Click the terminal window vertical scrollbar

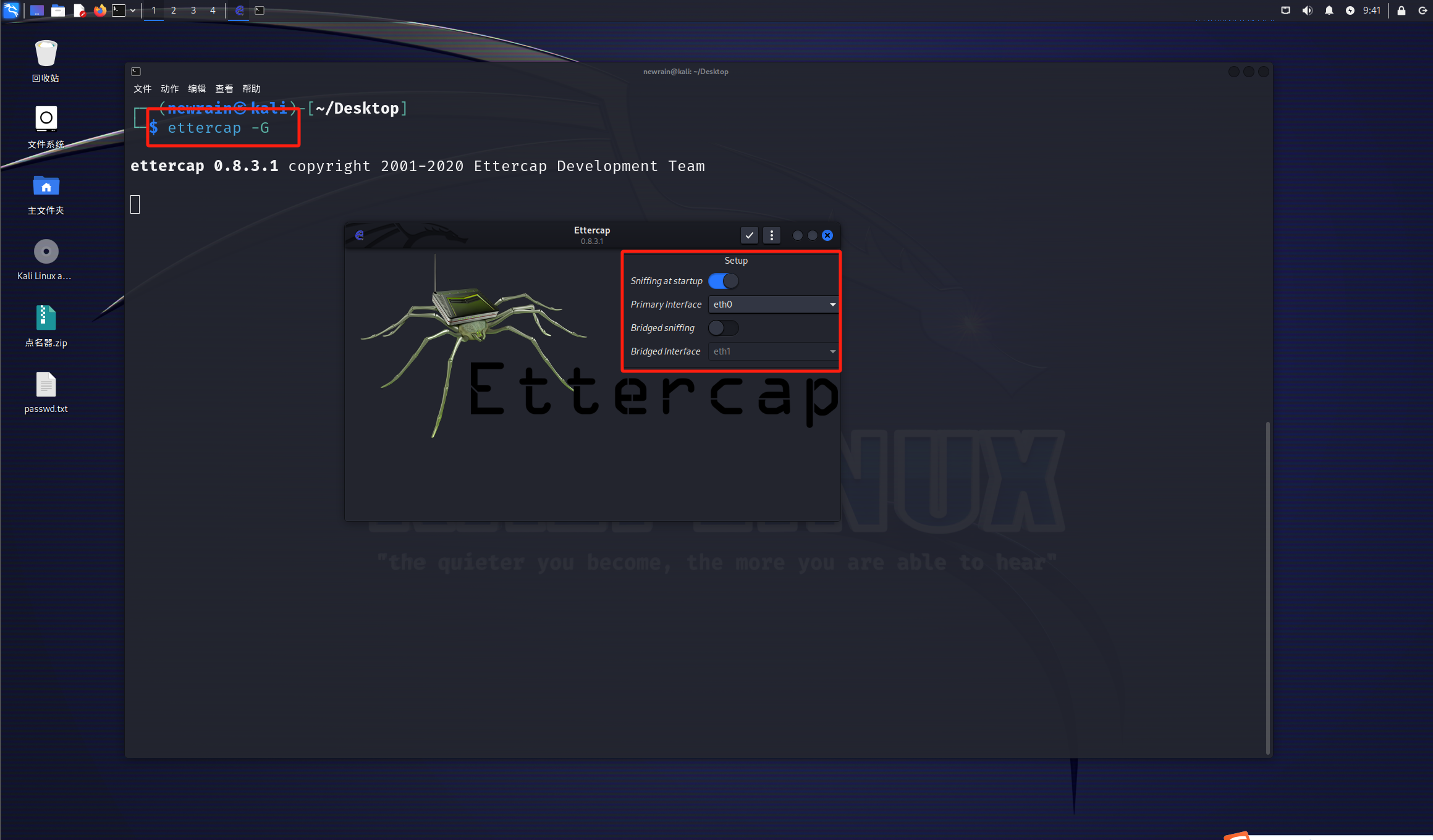point(1267,587)
